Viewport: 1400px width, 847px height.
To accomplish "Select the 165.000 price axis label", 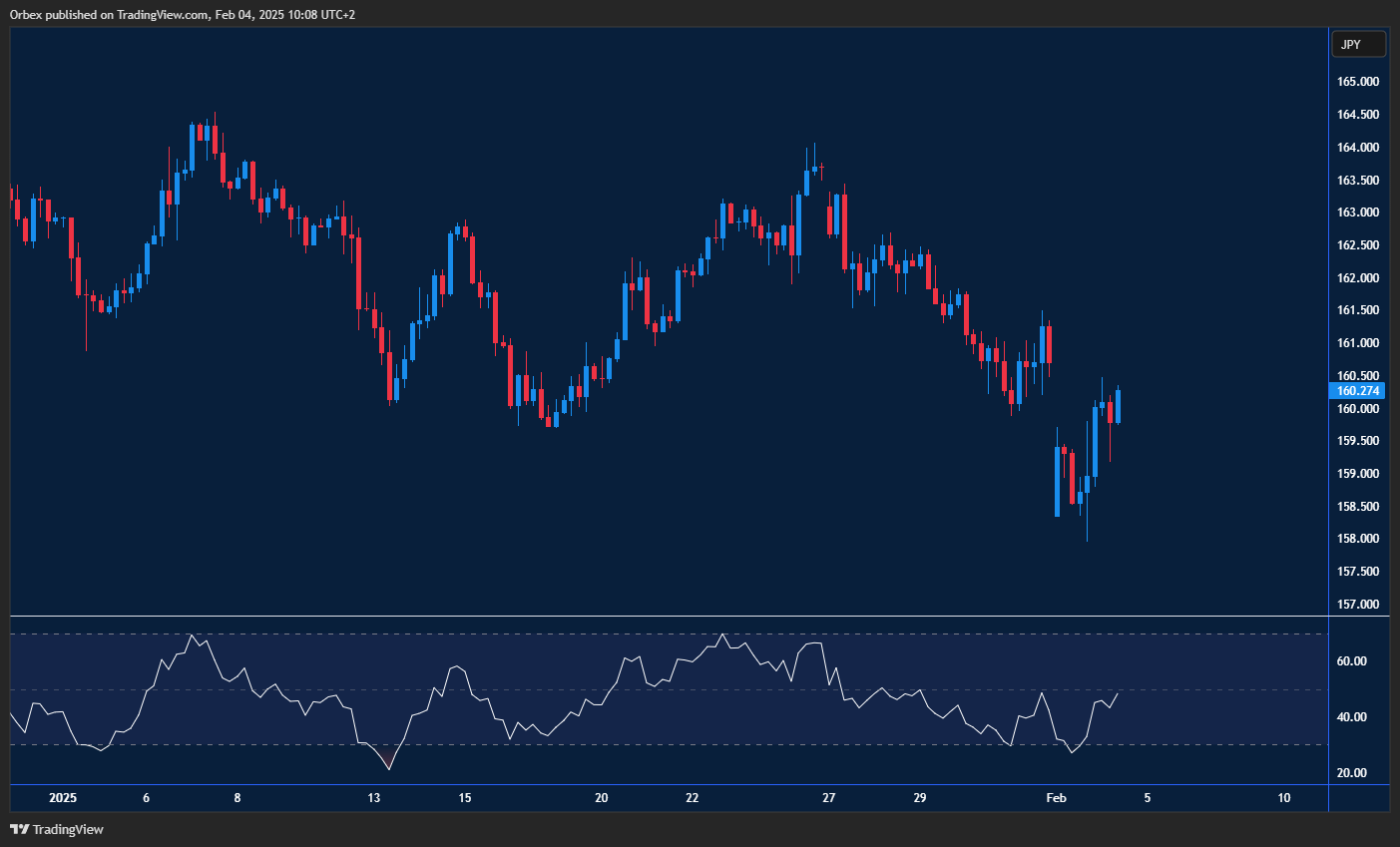I will [1358, 82].
